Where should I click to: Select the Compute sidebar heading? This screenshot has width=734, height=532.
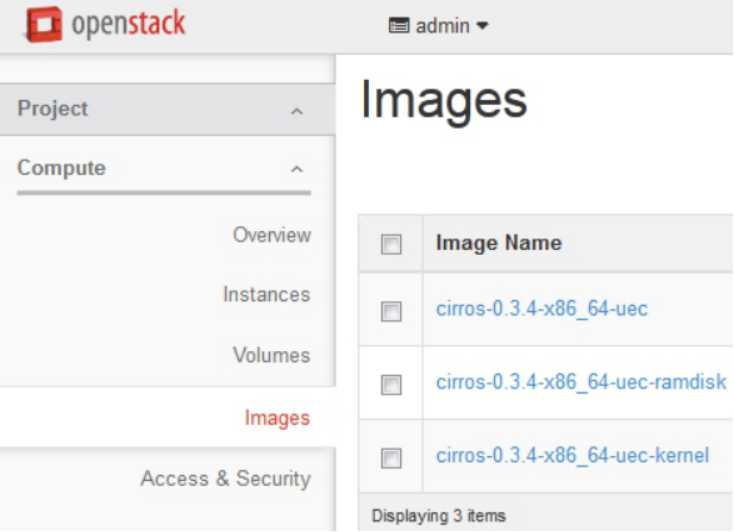pyautogui.click(x=61, y=168)
